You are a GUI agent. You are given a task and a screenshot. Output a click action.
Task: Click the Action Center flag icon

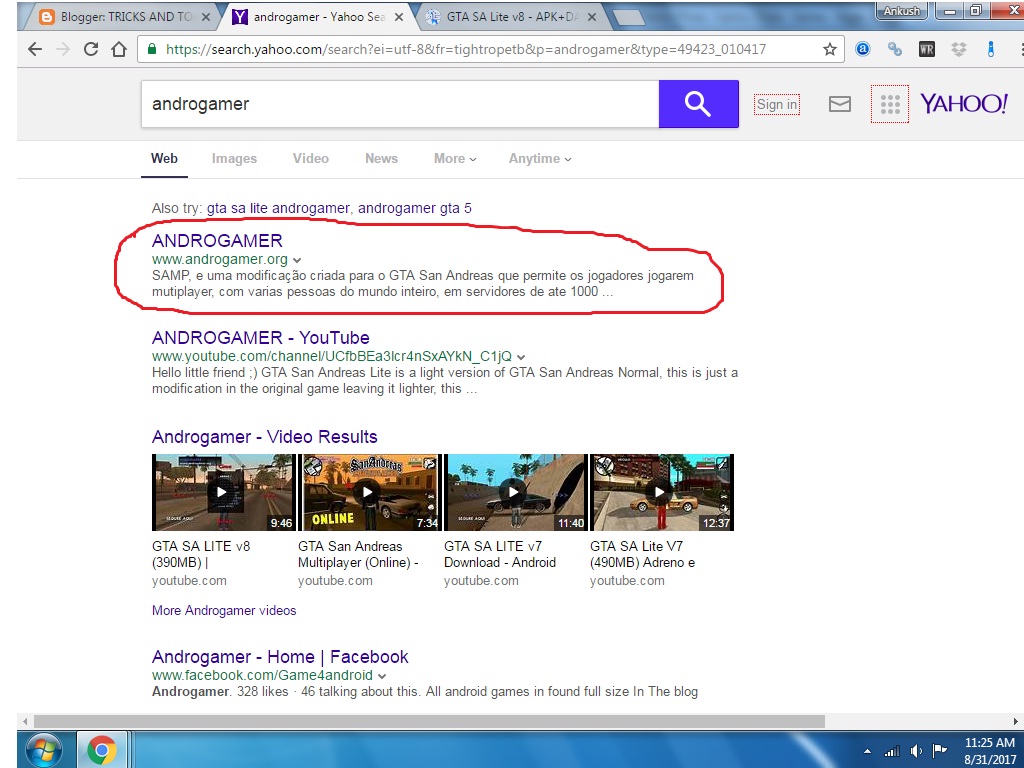[940, 750]
